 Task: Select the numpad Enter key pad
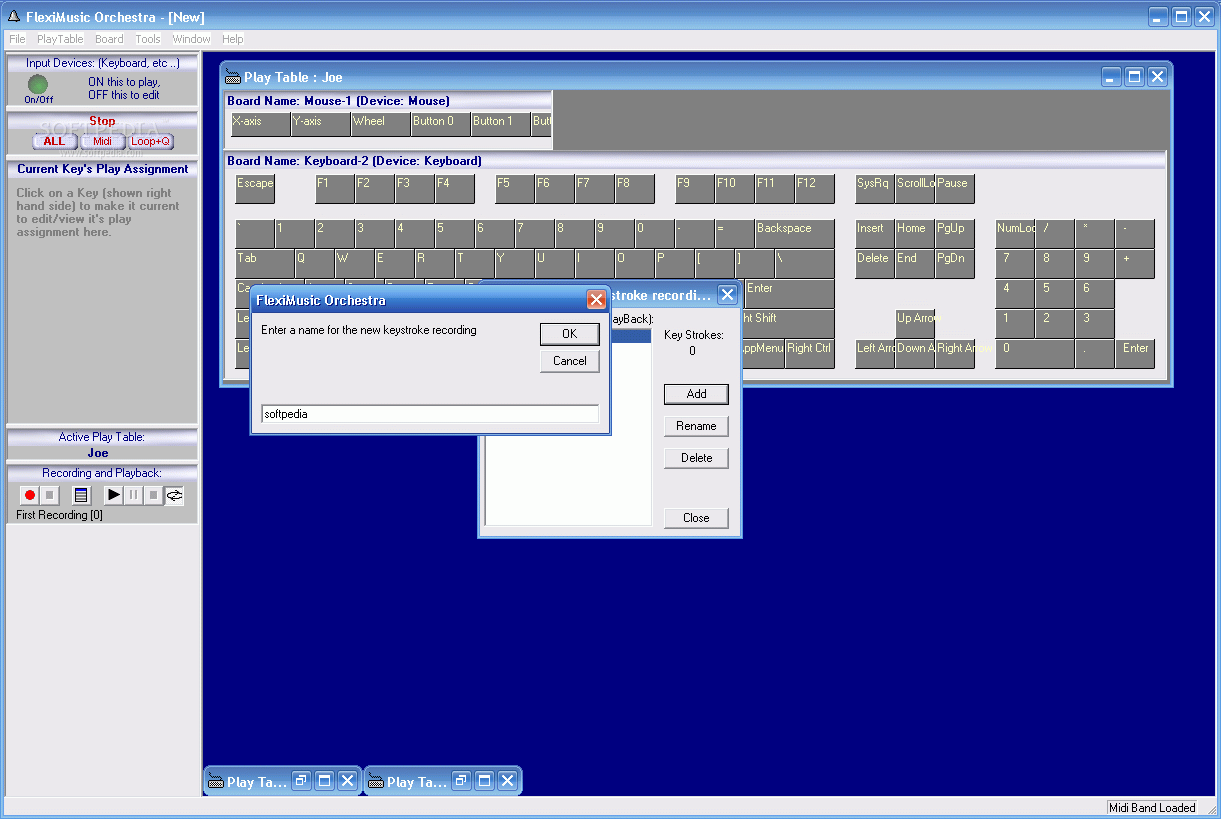(x=1135, y=354)
